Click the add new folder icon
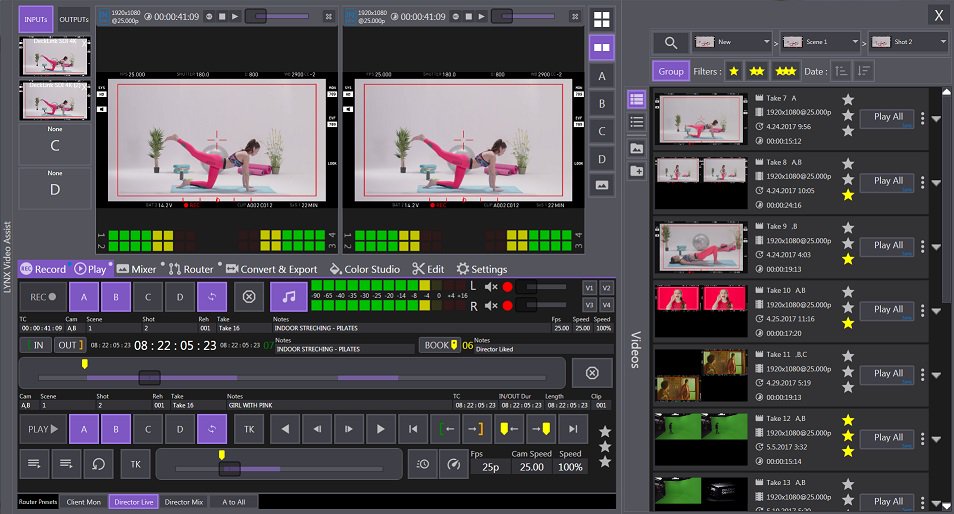Screen dimensions: 954x514 pos(636,172)
